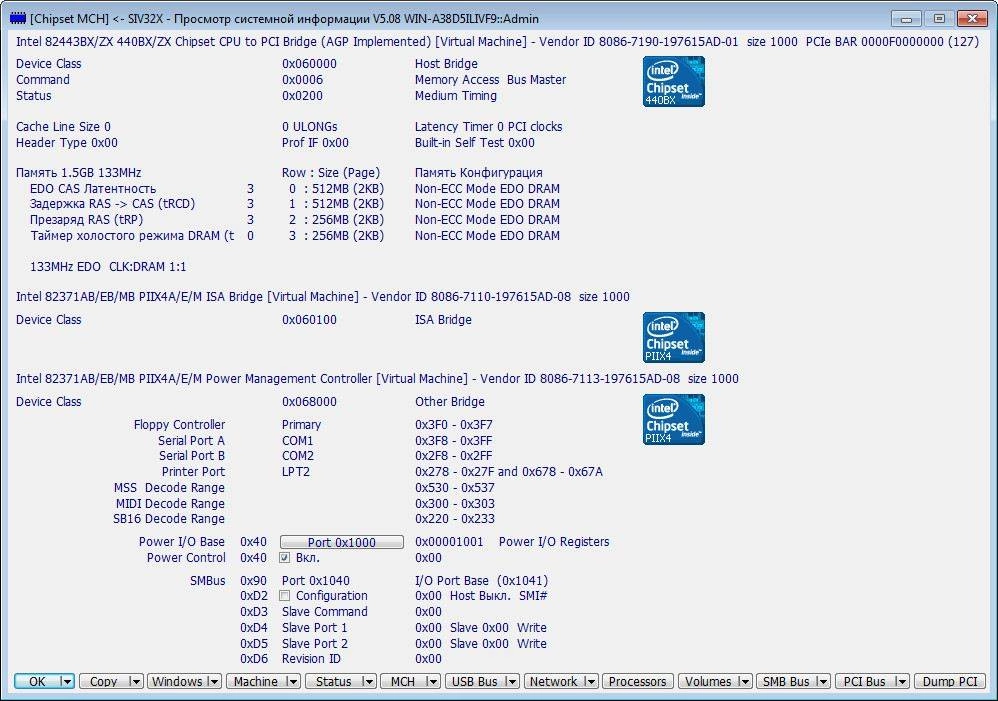This screenshot has width=998, height=701.
Task: Open the Windows button dropdown arrow
Action: (x=214, y=681)
